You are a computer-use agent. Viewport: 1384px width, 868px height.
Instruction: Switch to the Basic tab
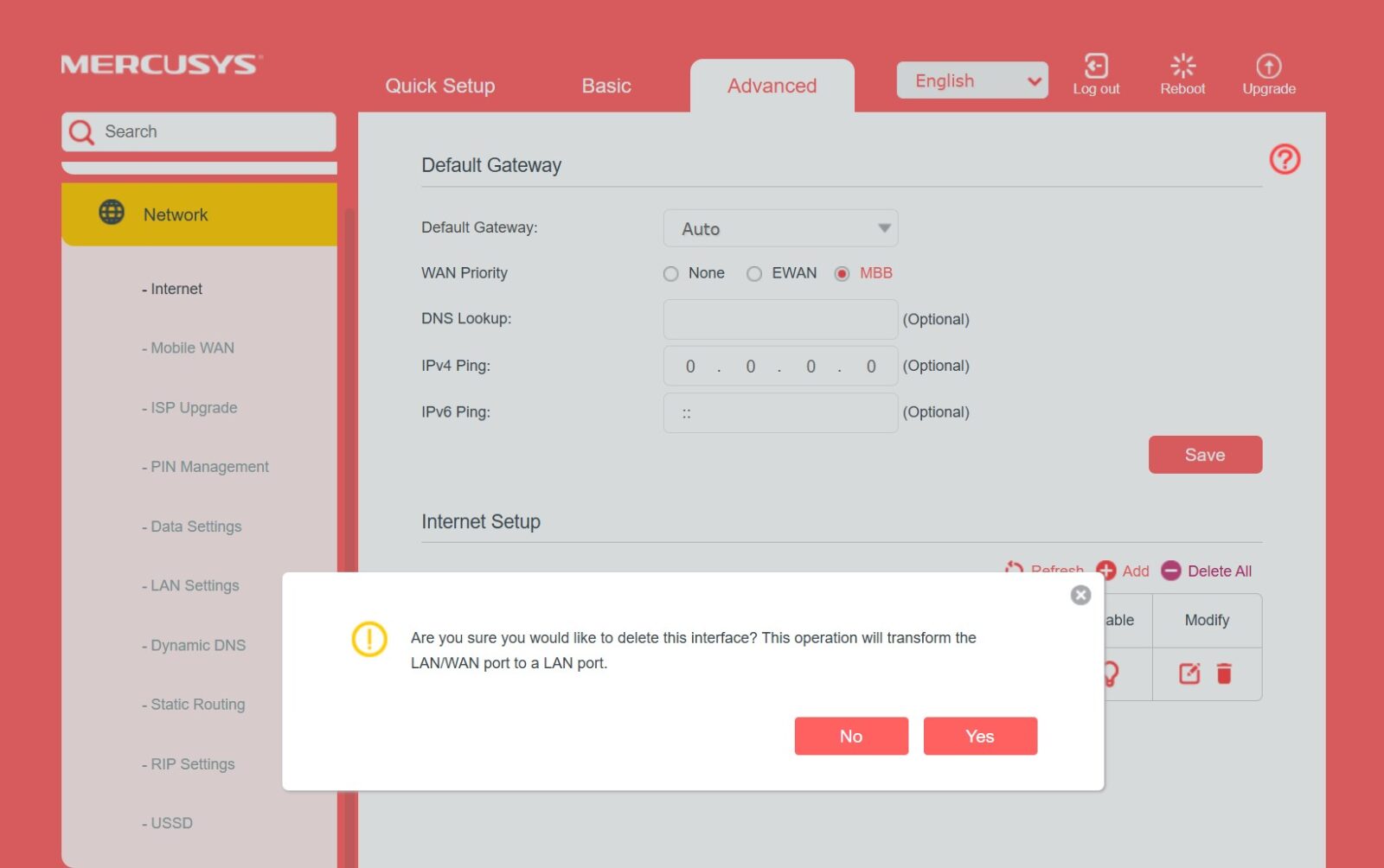click(x=605, y=86)
